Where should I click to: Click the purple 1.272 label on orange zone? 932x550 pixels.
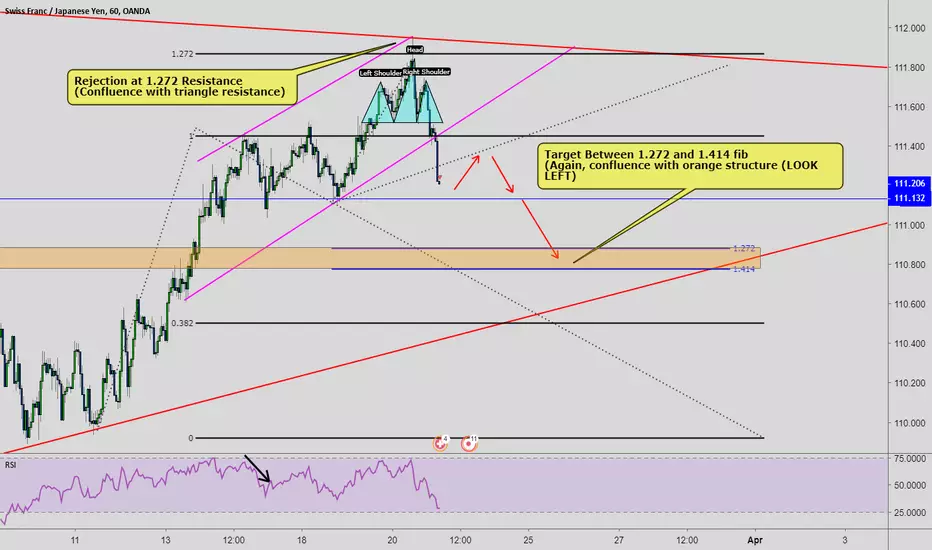(x=744, y=249)
